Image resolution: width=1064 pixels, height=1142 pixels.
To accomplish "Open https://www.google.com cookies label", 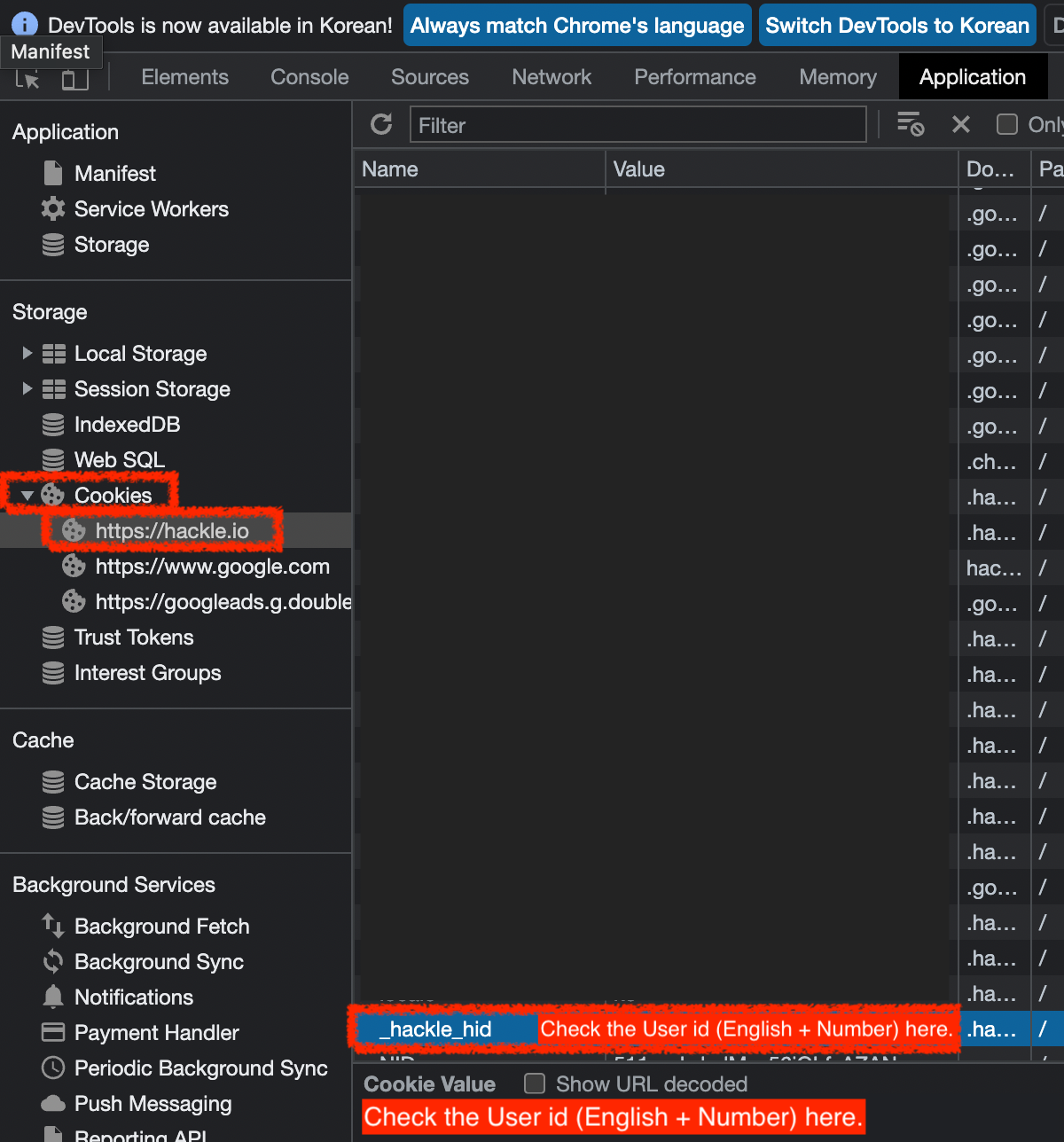I will click(213, 566).
